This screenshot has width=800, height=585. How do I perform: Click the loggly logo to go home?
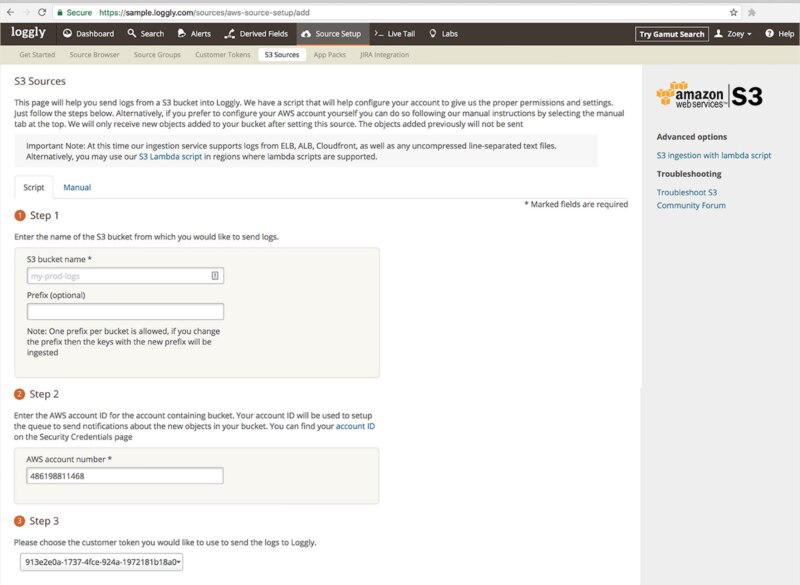(x=31, y=33)
